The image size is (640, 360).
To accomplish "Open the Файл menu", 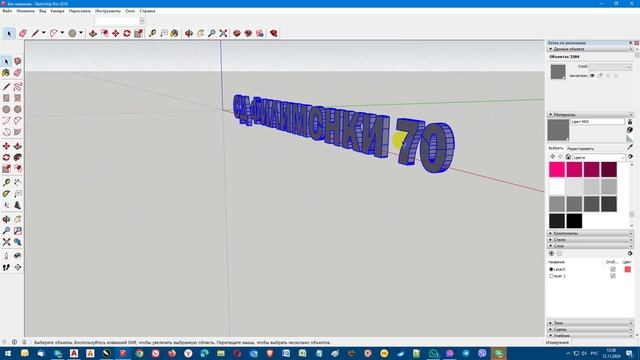I will coord(7,11).
